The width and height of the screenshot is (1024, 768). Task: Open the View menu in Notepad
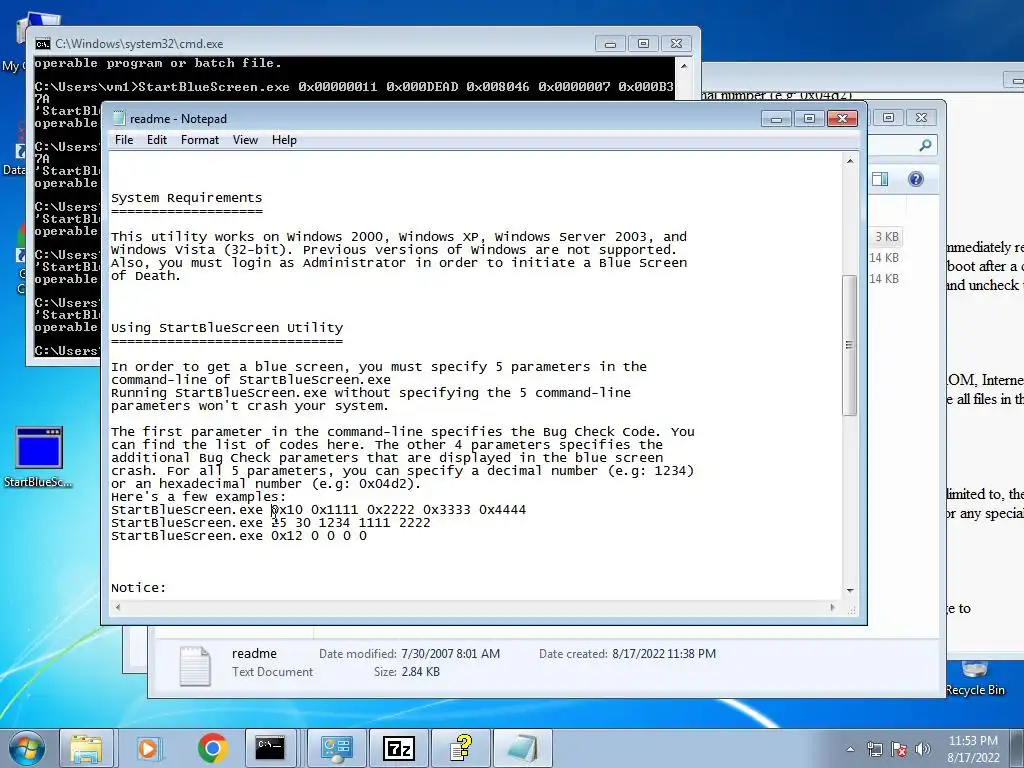(246, 140)
